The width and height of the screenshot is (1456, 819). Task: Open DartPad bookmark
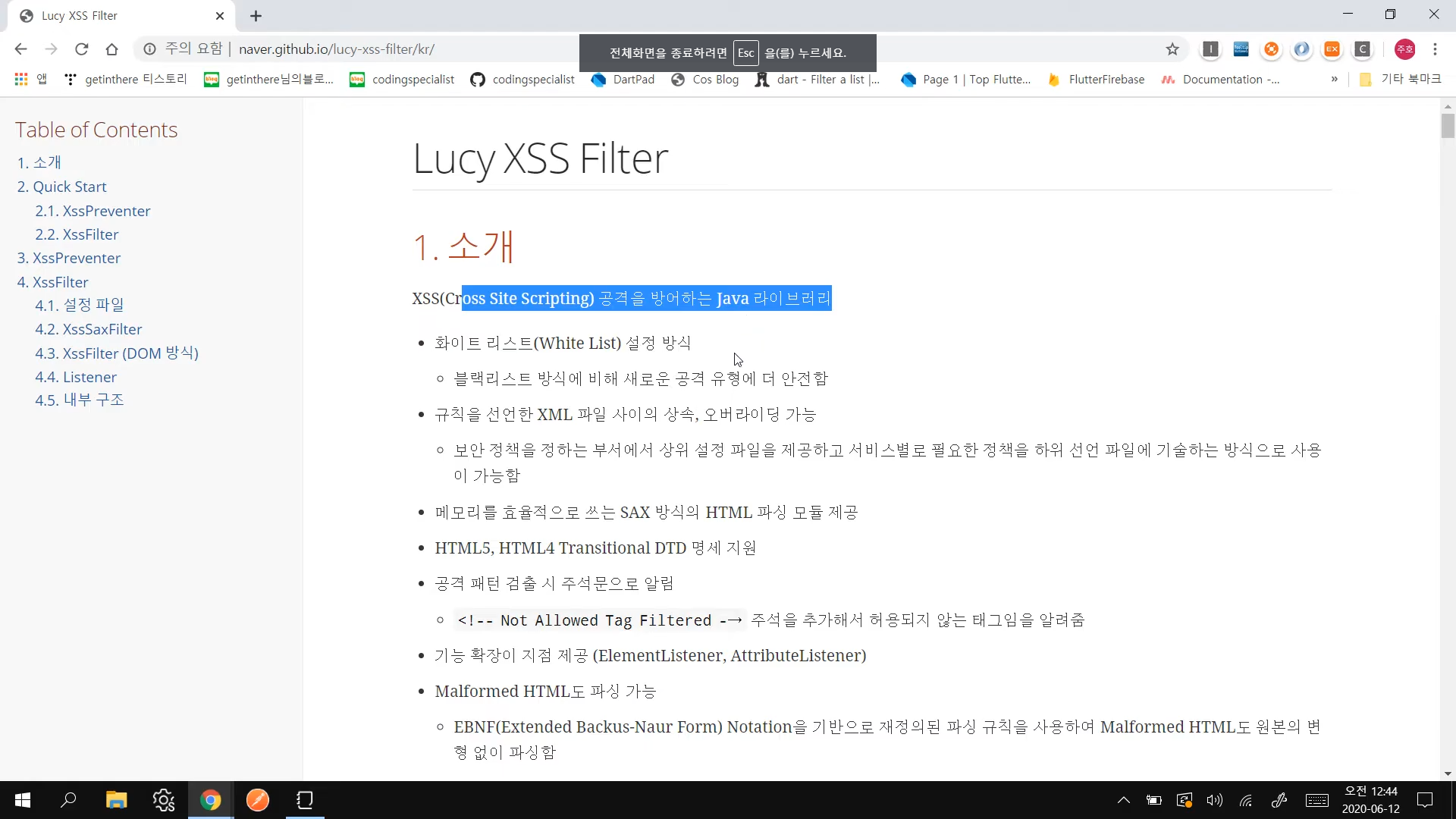(623, 79)
